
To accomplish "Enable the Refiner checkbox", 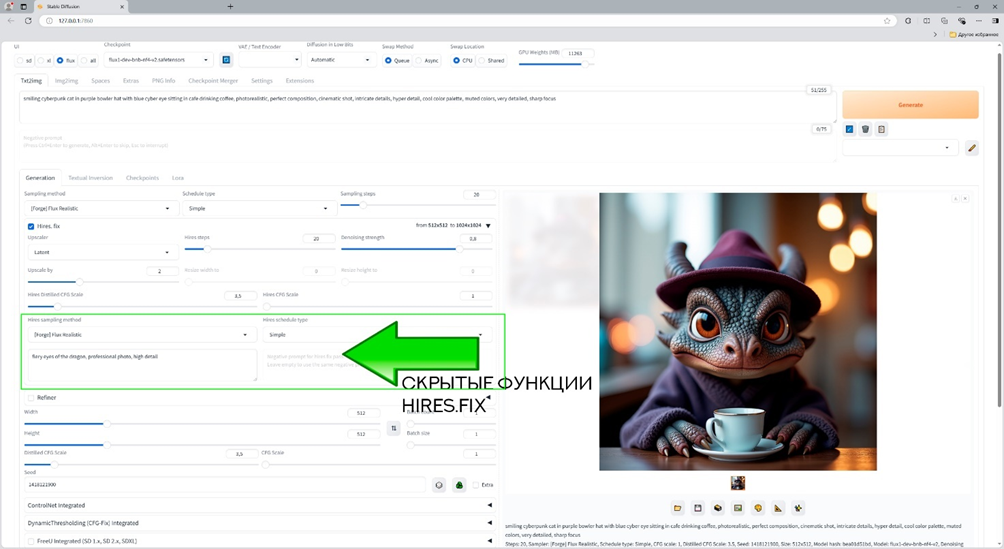I will pos(31,398).
